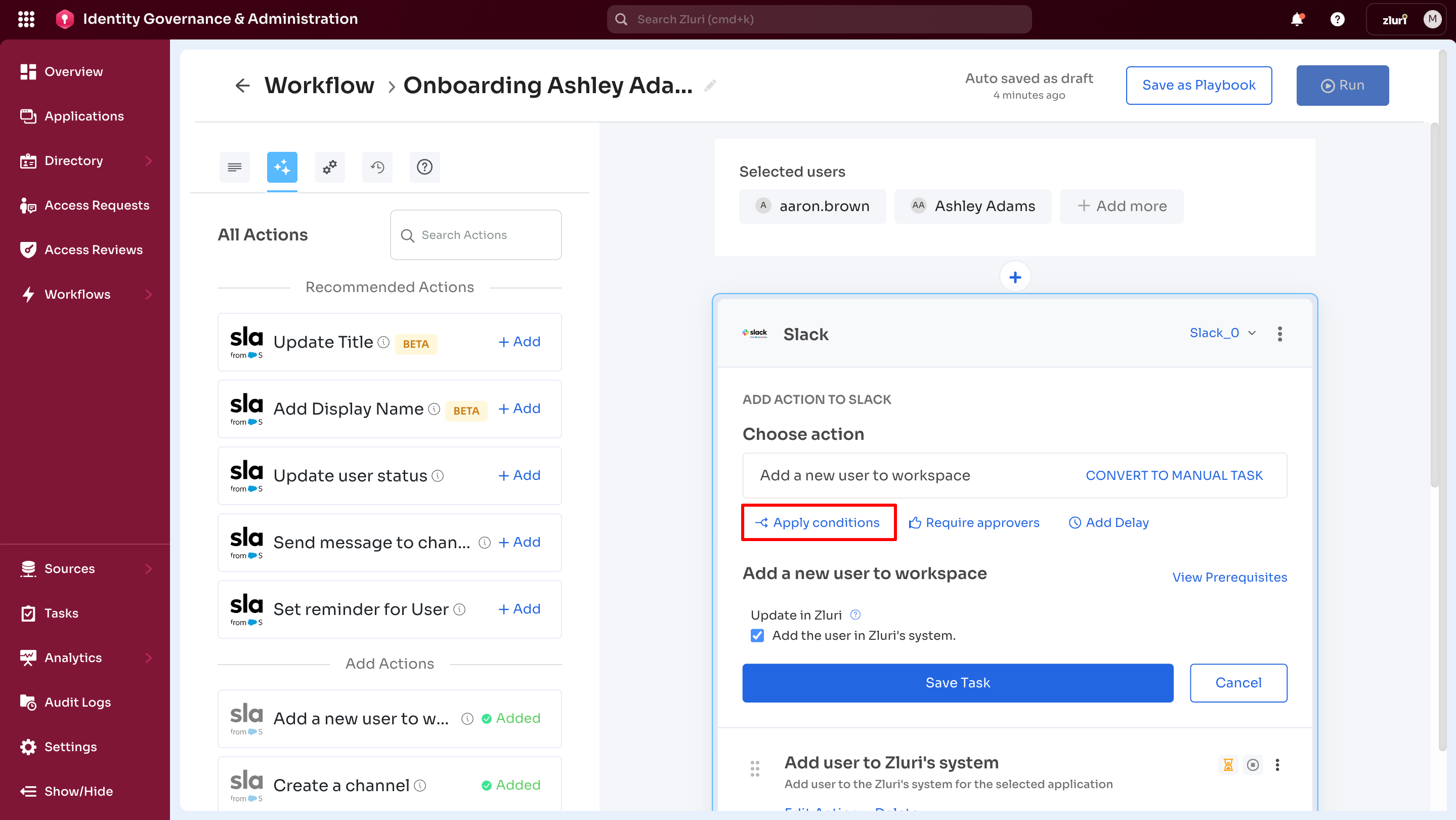The image size is (1456, 820).
Task: Uncheck Add the user in Zluri's system
Action: point(757,636)
